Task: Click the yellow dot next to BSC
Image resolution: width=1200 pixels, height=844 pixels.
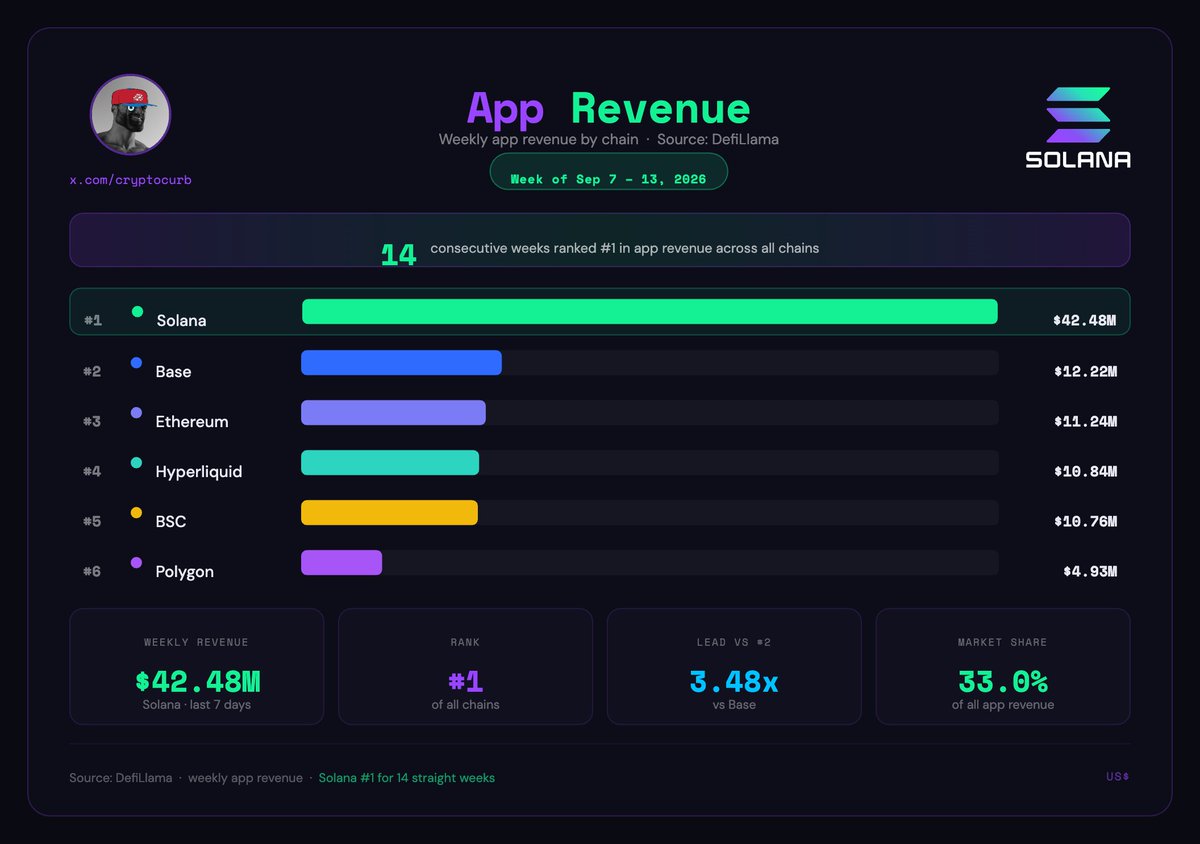Action: 136,512
